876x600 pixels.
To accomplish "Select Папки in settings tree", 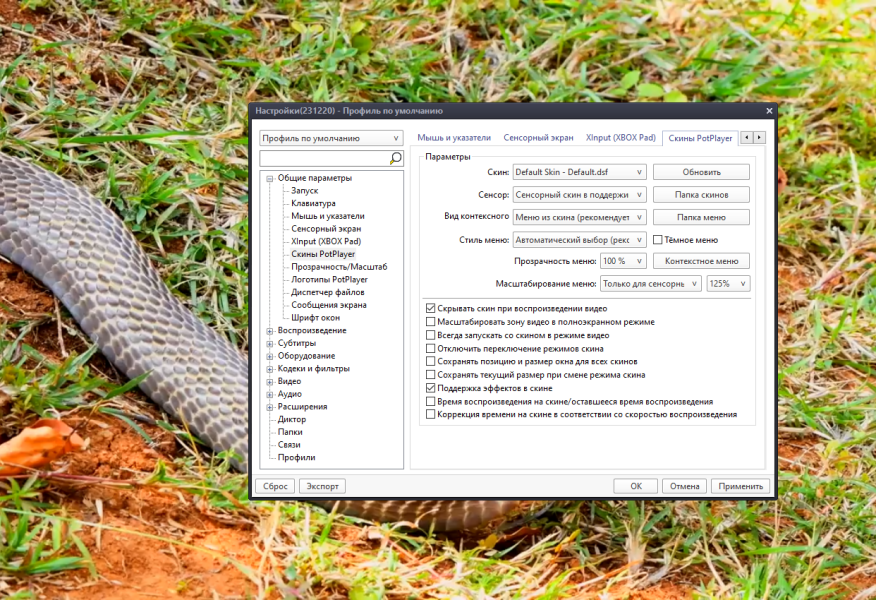I will click(290, 432).
